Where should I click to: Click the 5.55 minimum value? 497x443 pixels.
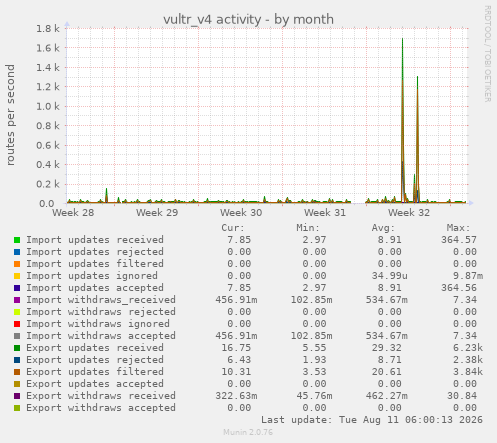(314, 348)
